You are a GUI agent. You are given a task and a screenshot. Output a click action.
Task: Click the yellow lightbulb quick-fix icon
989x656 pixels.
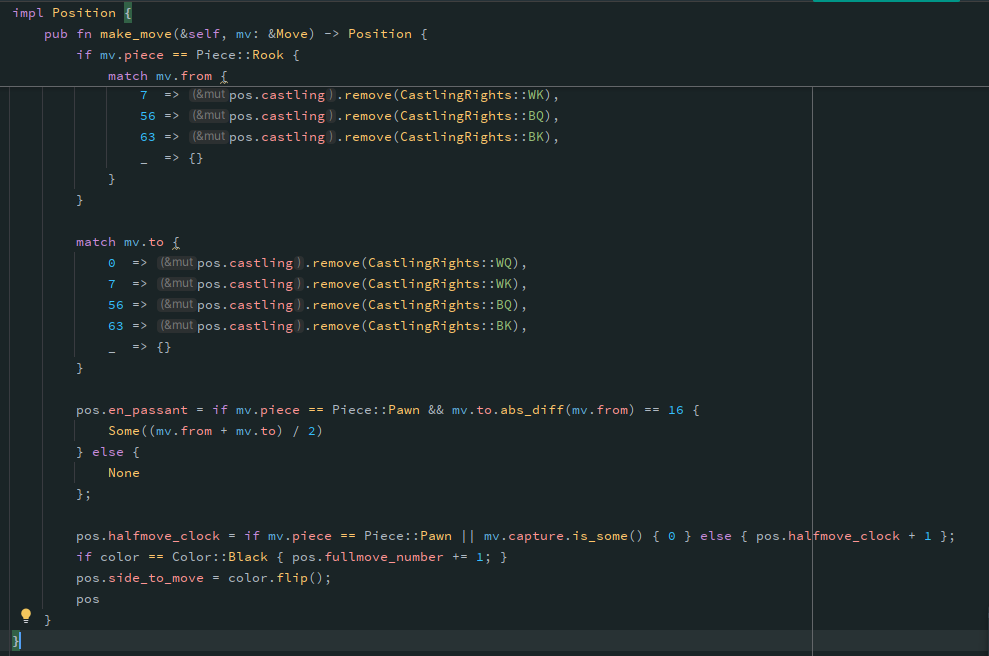coord(26,616)
